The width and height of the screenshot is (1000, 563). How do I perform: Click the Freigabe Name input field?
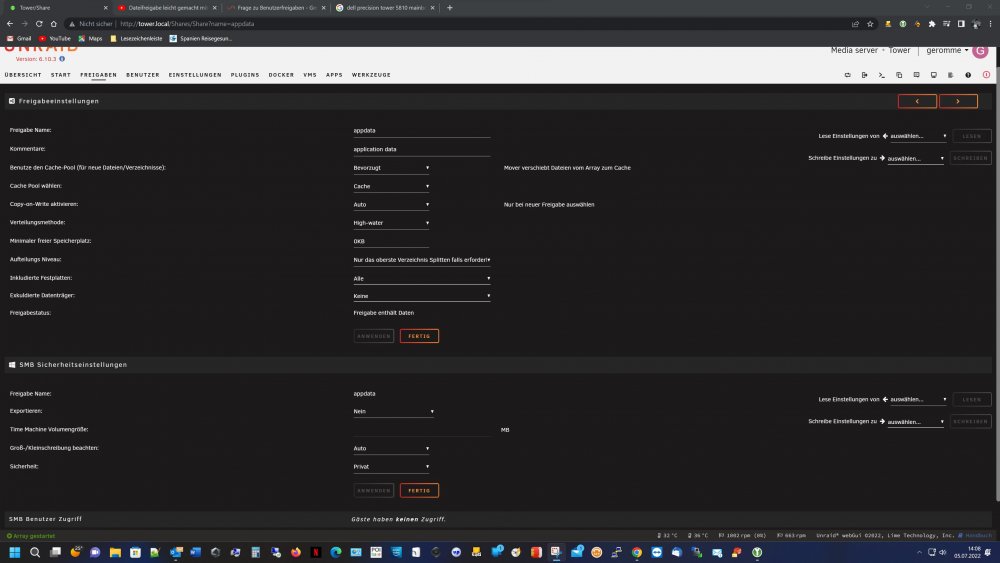pyautogui.click(x=422, y=131)
